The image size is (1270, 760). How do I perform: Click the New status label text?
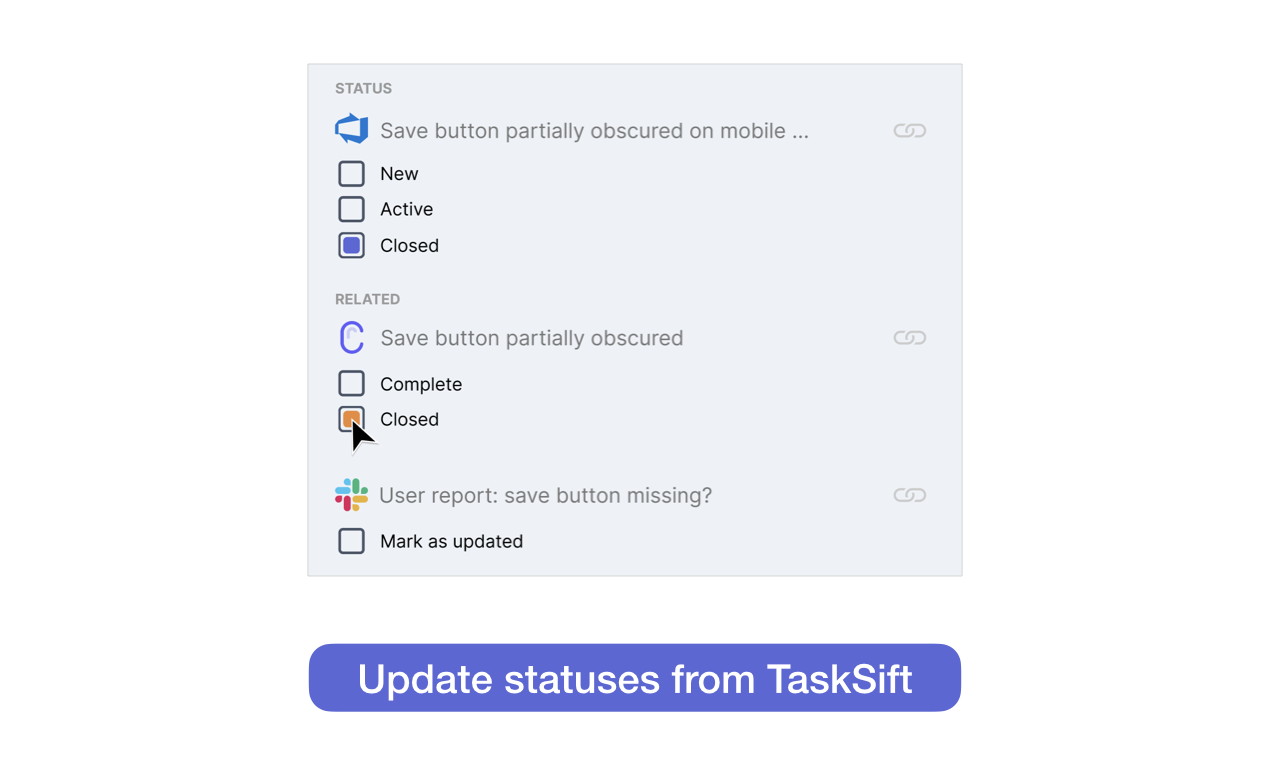[x=399, y=173]
